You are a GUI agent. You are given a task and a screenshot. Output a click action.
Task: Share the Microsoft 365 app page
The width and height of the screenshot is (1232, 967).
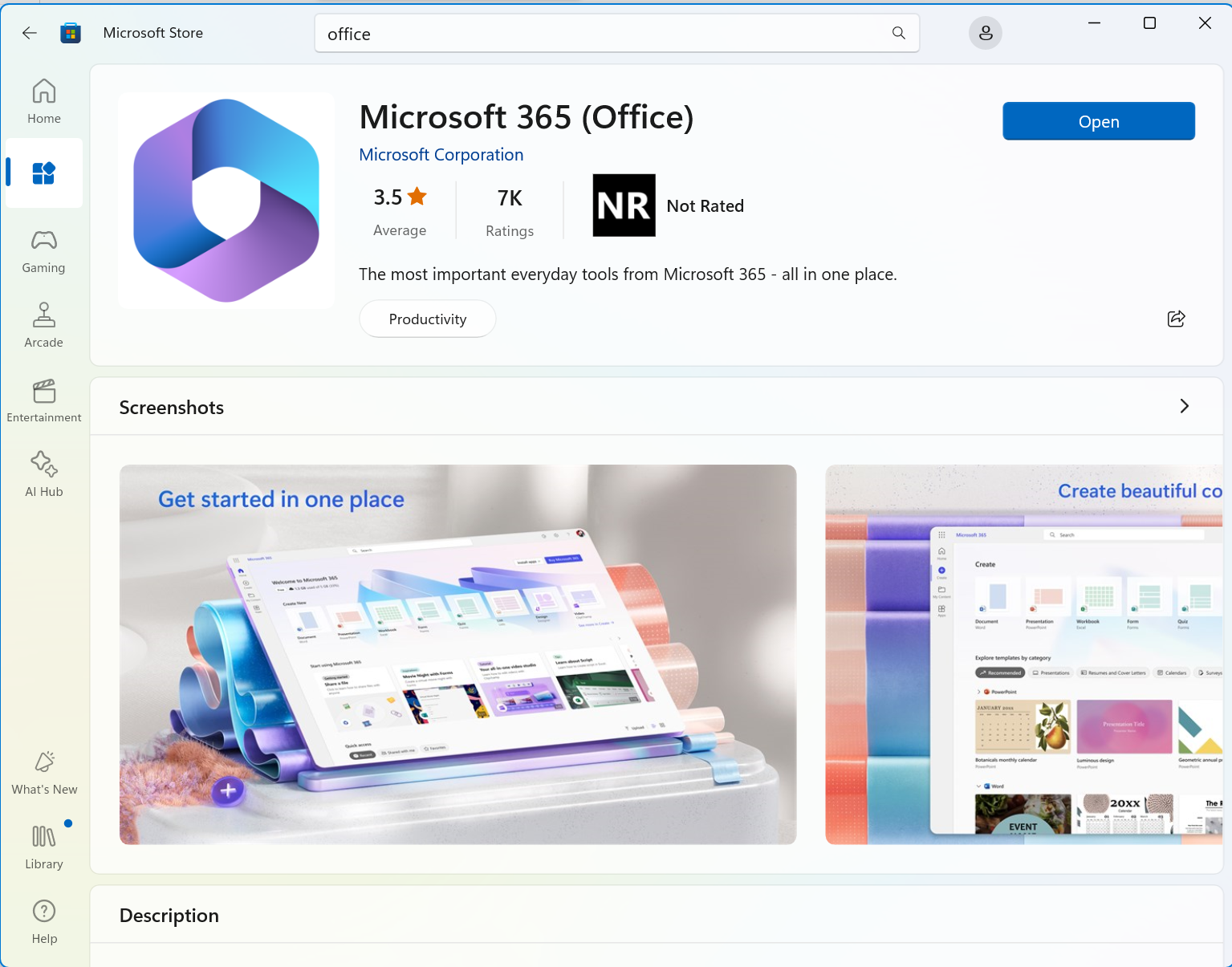pos(1176,319)
